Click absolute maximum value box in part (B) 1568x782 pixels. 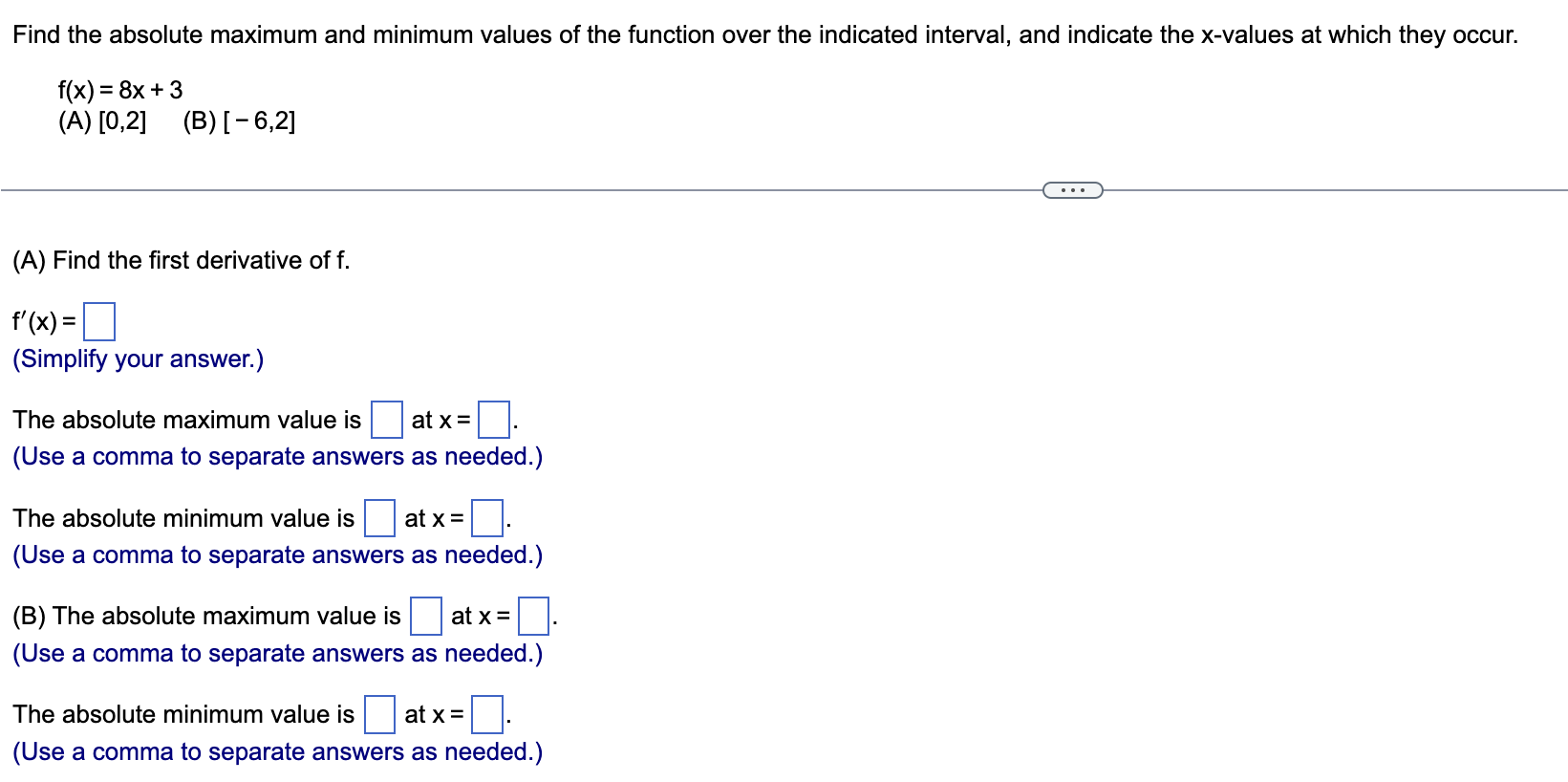click(x=425, y=617)
